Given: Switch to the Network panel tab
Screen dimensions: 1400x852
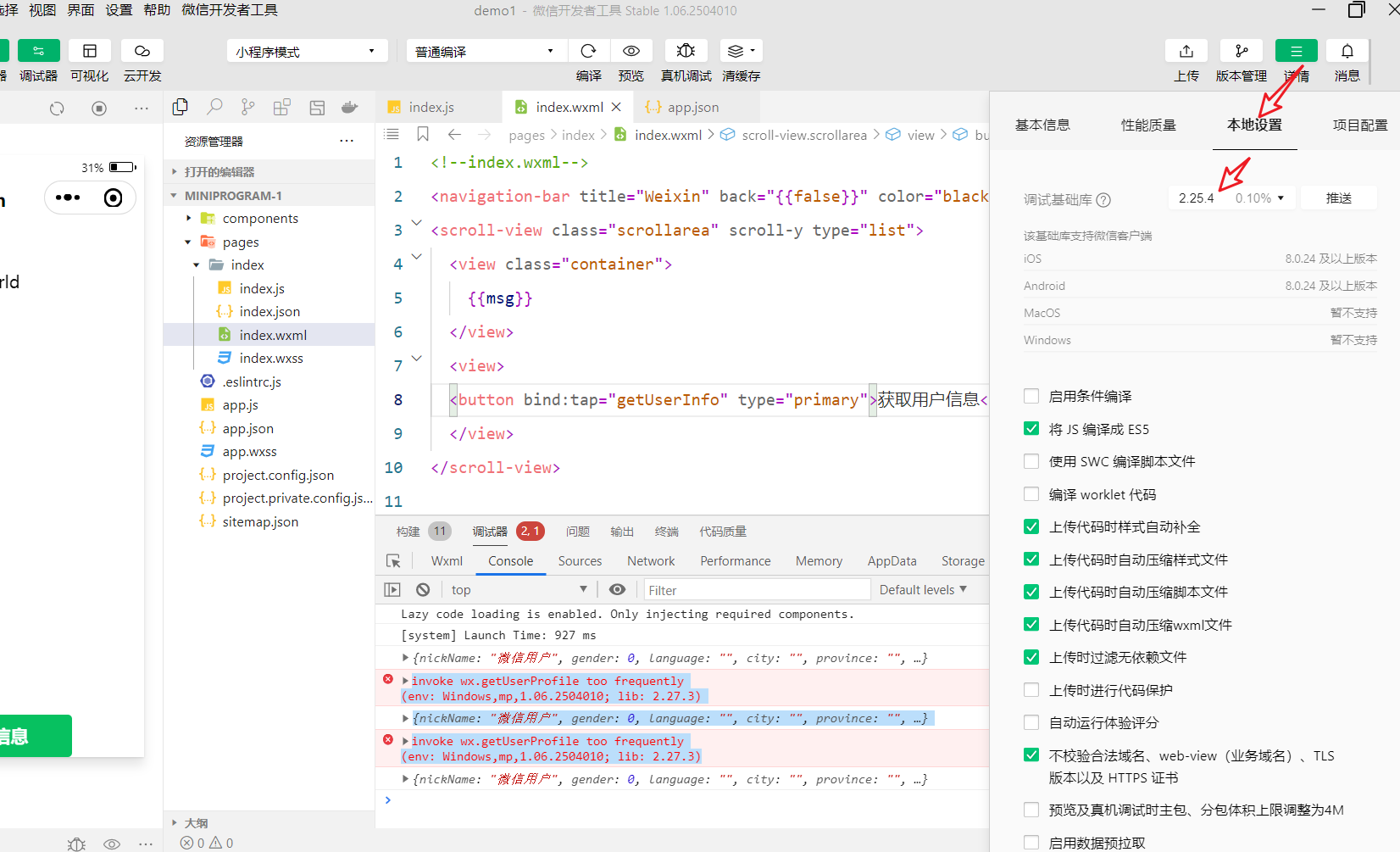Looking at the screenshot, I should pos(650,560).
